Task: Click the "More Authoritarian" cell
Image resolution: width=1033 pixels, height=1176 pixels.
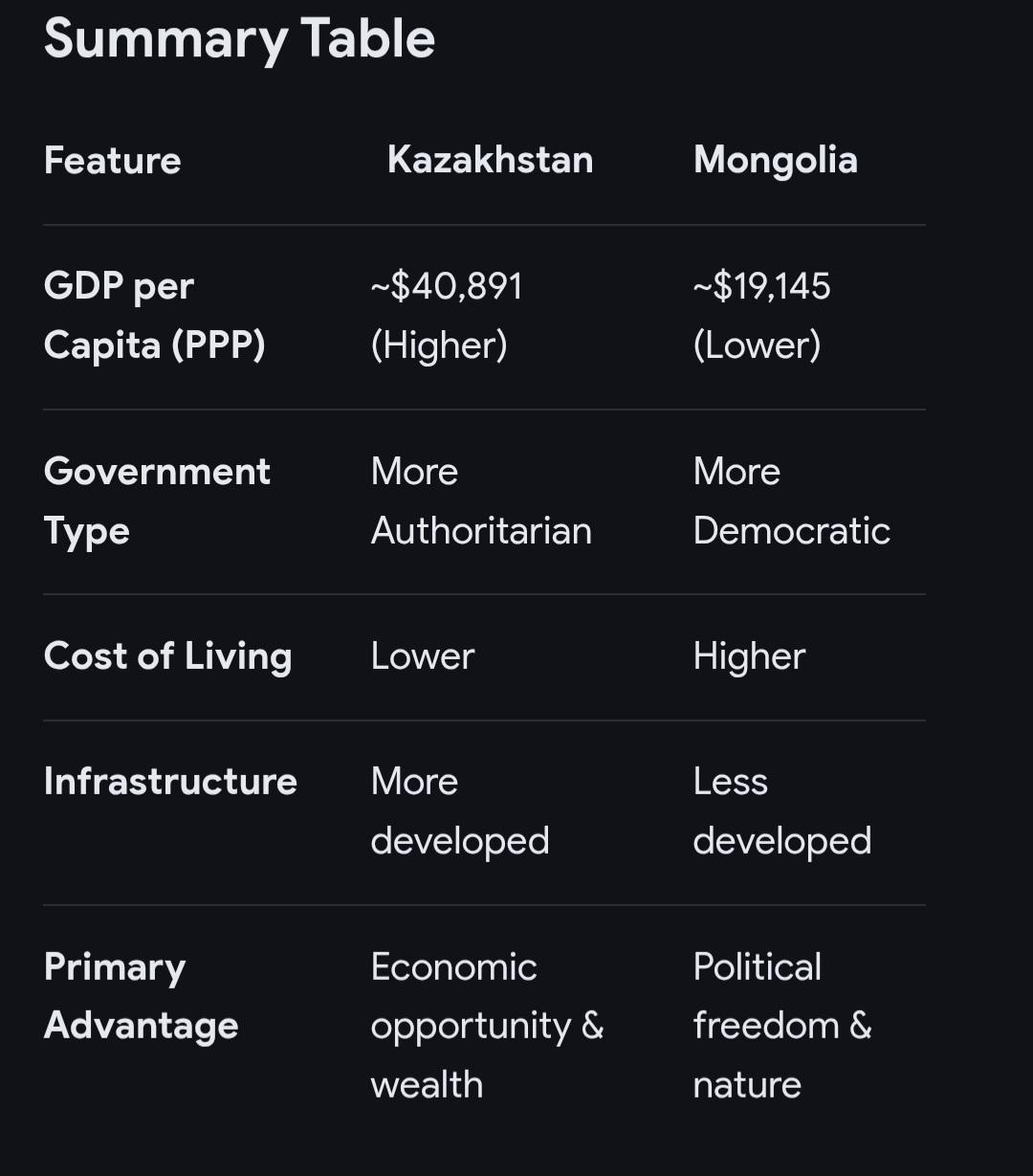Action: click(x=481, y=500)
